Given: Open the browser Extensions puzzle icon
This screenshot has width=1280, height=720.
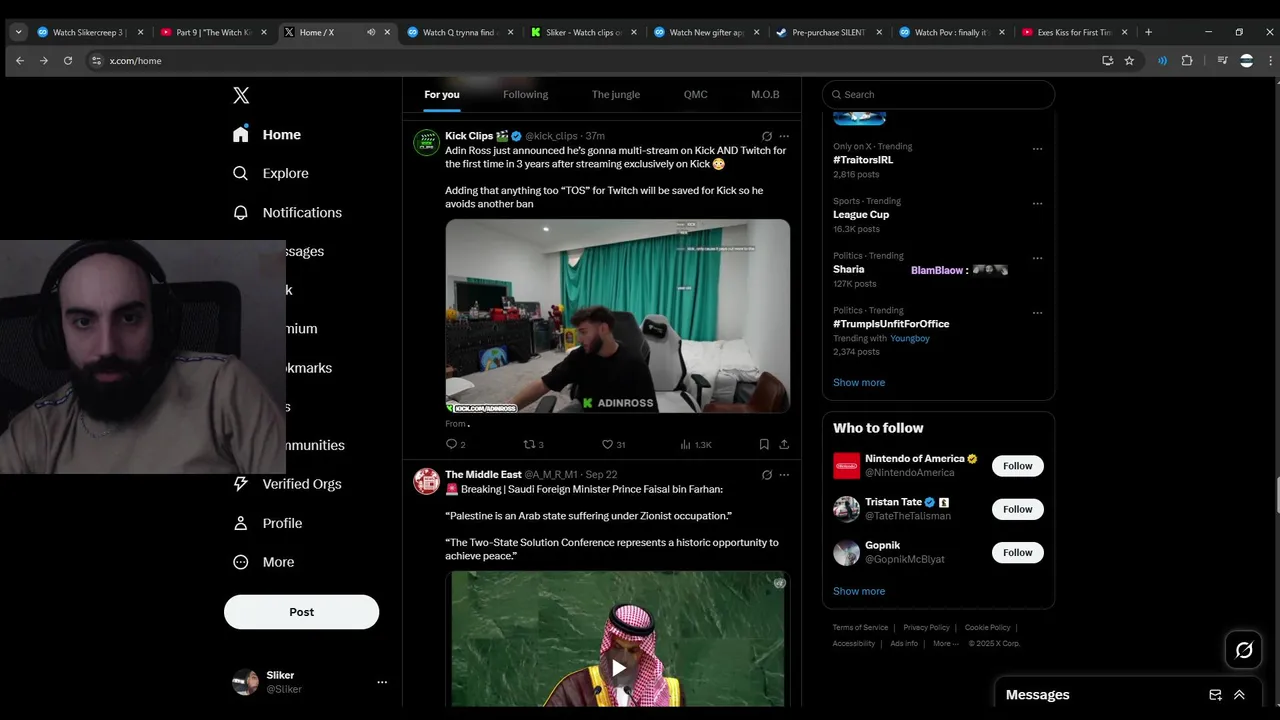Looking at the screenshot, I should (1187, 61).
